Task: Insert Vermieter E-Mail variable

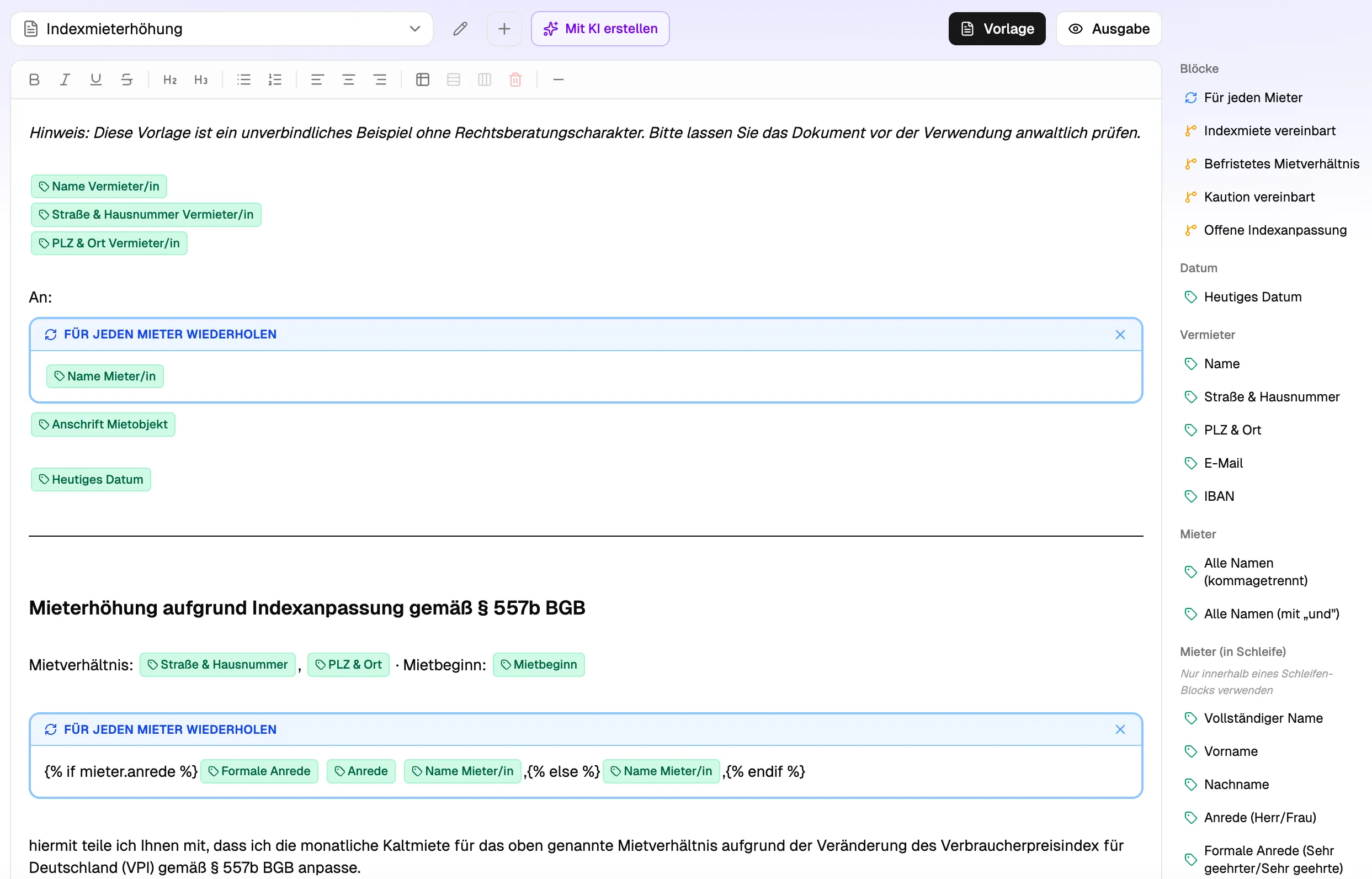Action: 1214,463
